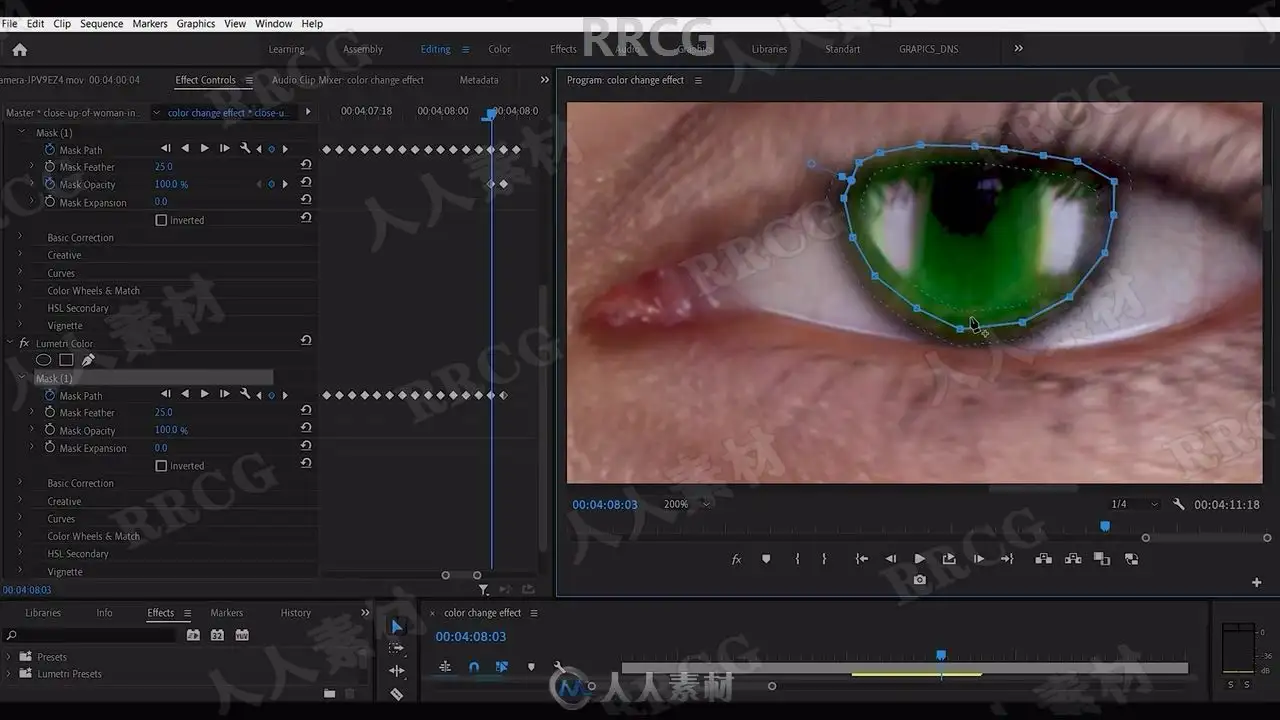Screen dimensions: 1280x720
Task: Toggle the Snap magnet in the timeline
Action: 474,667
